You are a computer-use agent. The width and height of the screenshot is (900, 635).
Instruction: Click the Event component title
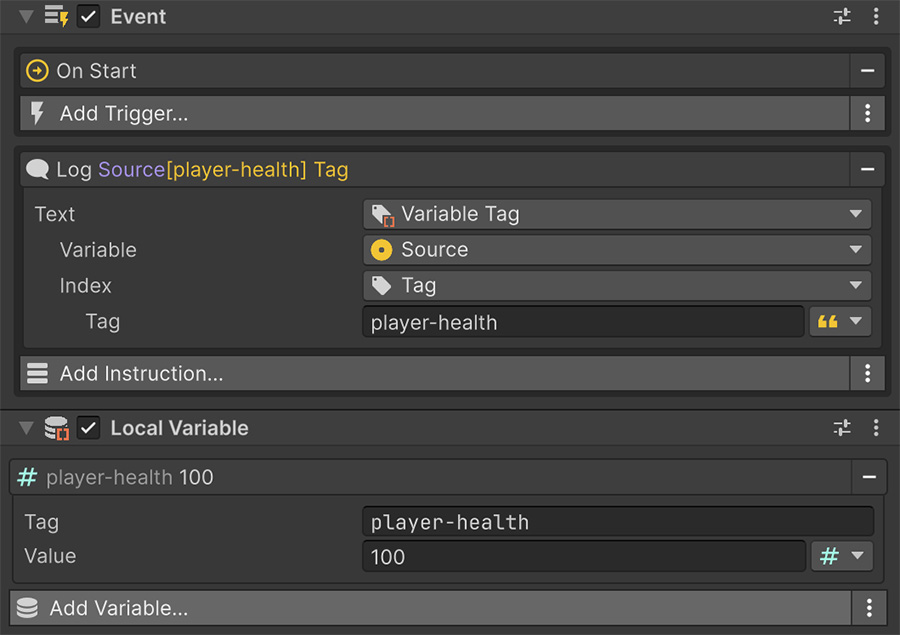[x=138, y=17]
